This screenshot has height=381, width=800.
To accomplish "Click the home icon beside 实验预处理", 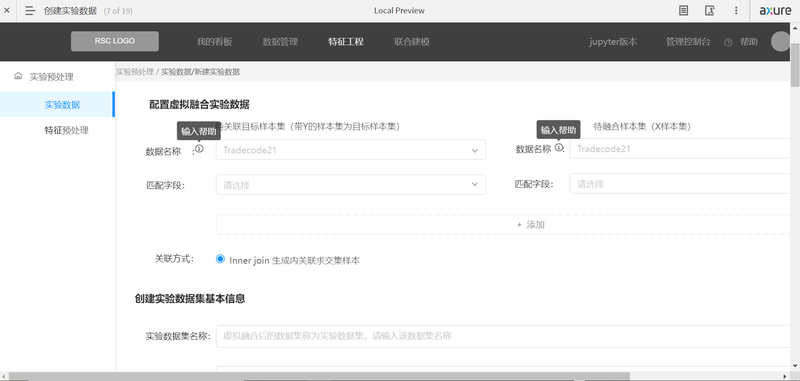I will (x=18, y=76).
